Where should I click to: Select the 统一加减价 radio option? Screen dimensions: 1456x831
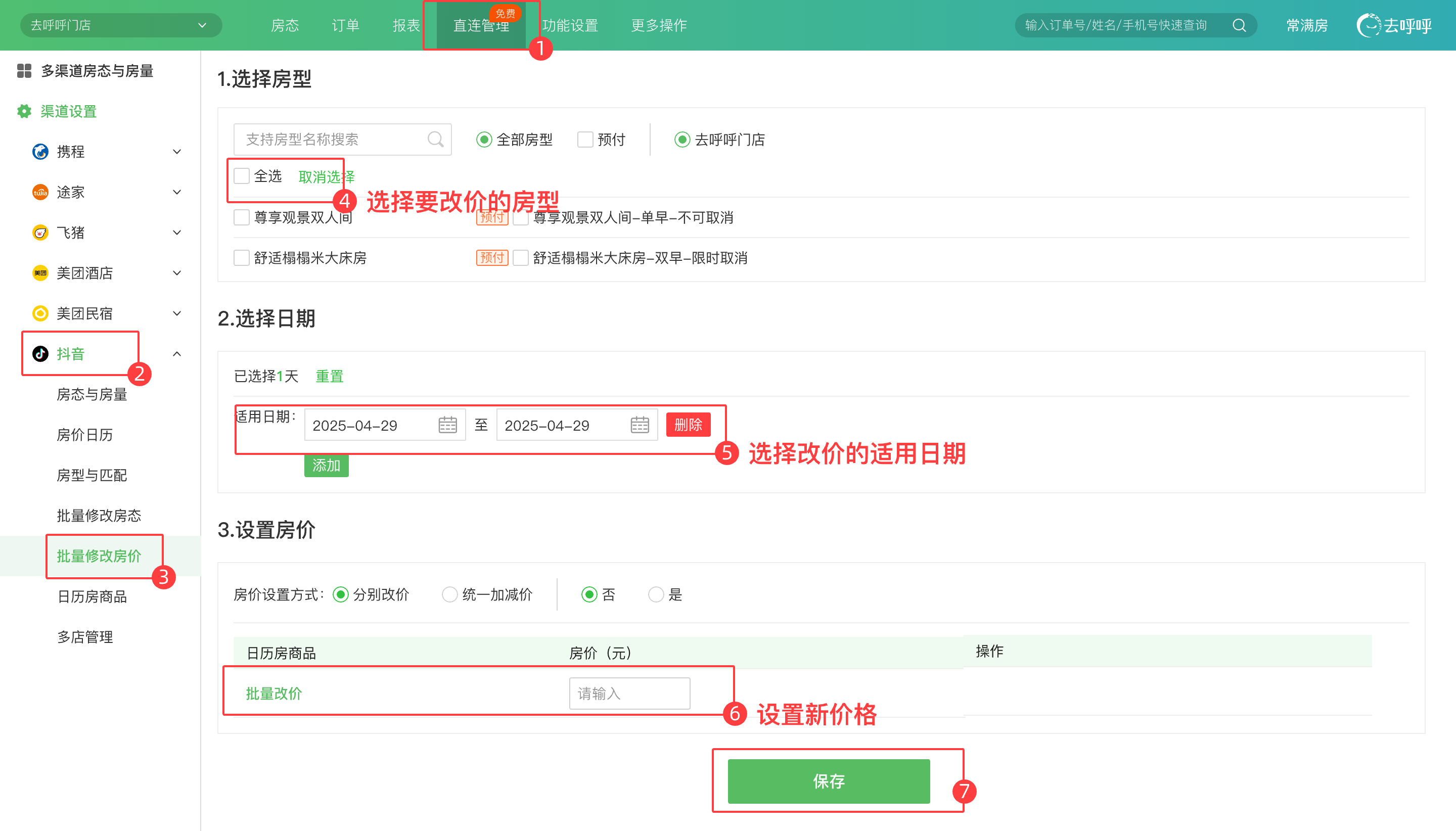[450, 595]
